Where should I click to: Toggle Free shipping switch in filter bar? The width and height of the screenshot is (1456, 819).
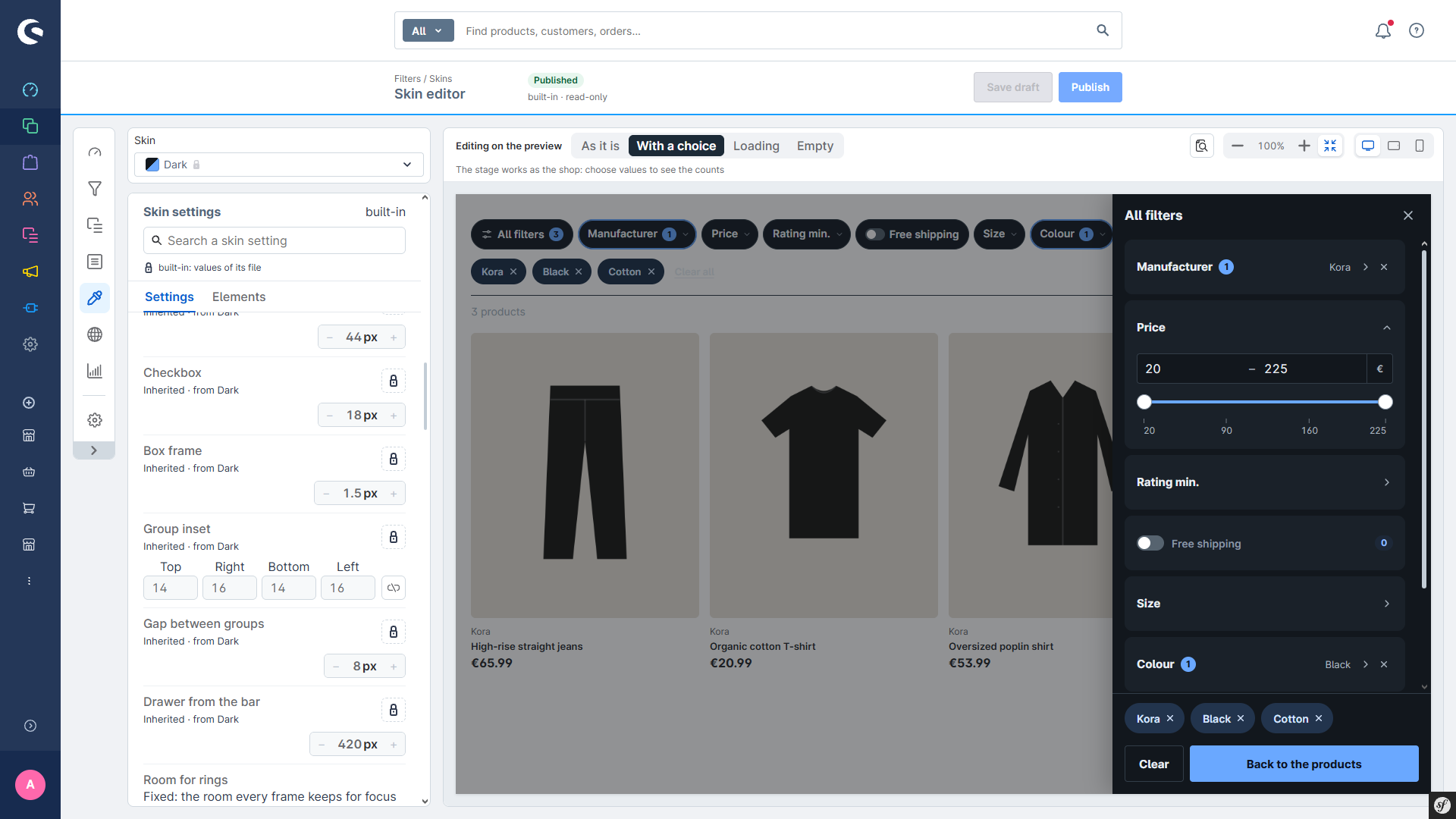875,234
